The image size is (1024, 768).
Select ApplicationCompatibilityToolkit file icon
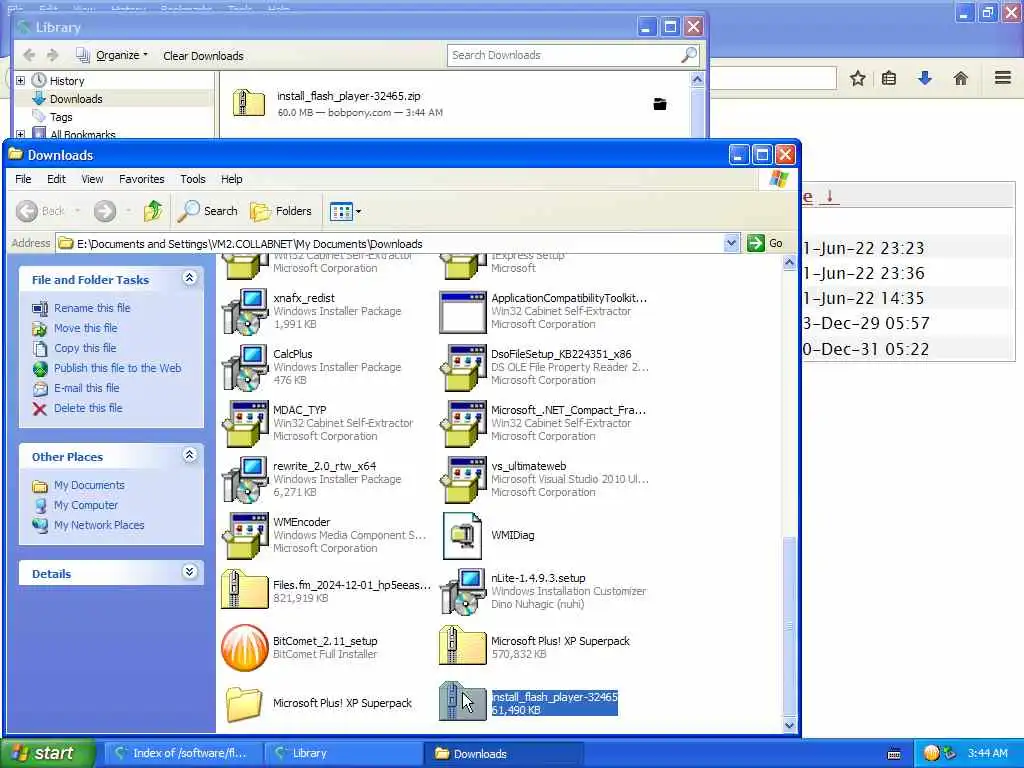(462, 312)
